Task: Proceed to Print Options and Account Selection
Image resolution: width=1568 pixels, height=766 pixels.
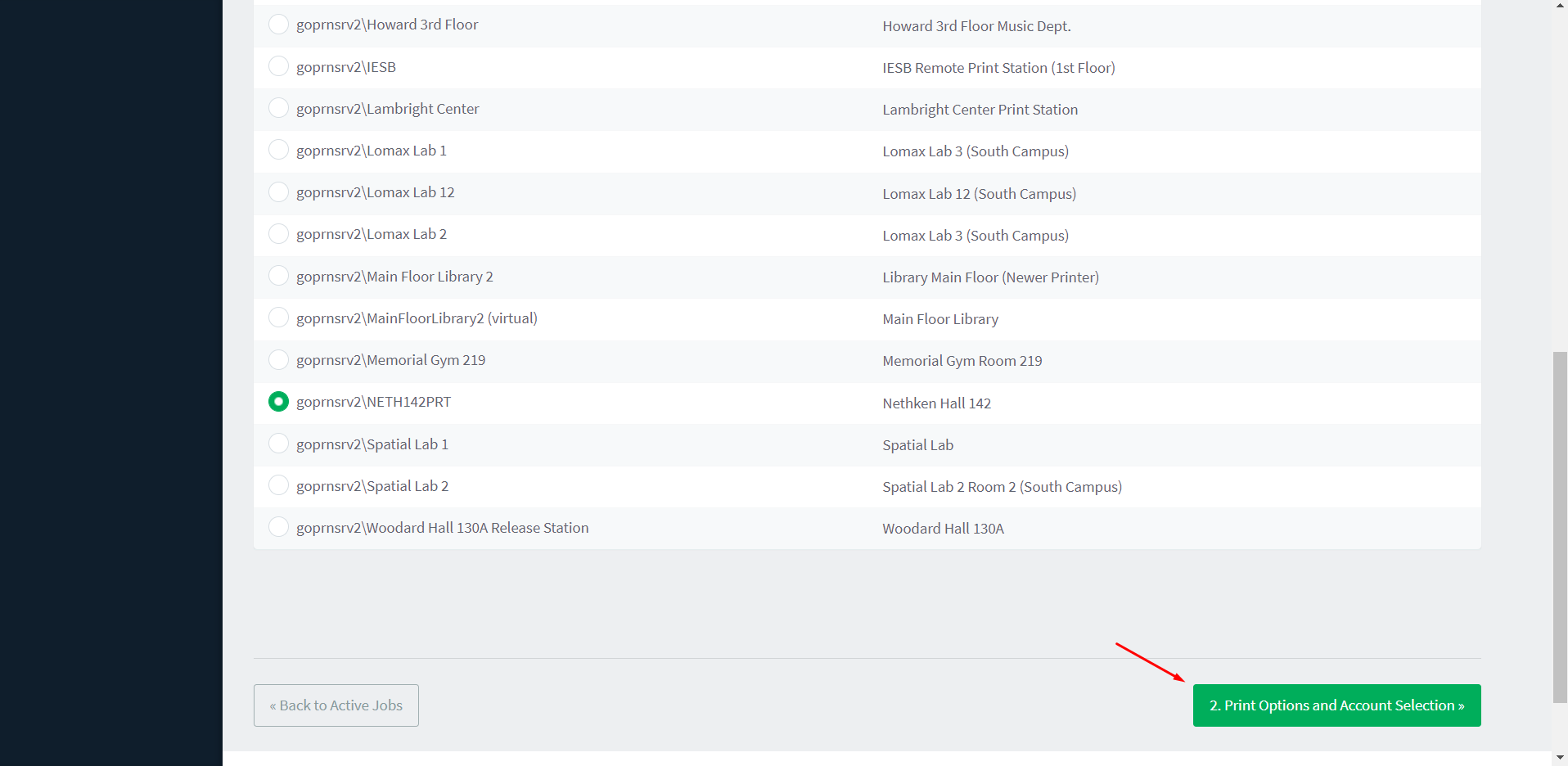Action: pos(1336,705)
